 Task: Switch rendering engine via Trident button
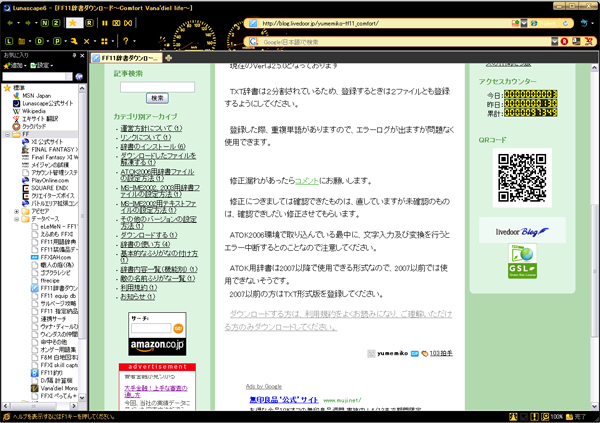pyautogui.click(x=543, y=23)
